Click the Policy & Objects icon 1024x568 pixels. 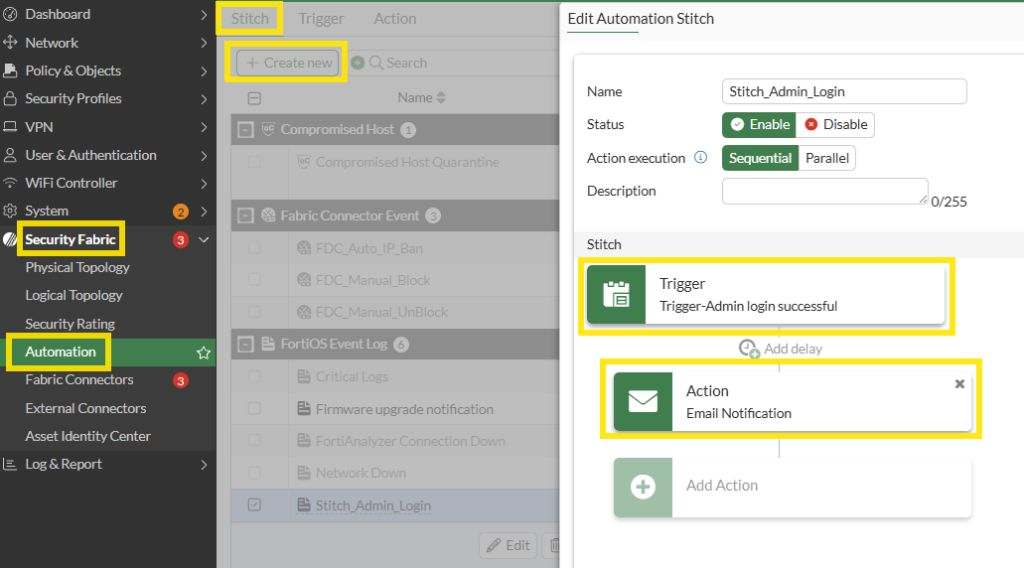pyautogui.click(x=10, y=71)
